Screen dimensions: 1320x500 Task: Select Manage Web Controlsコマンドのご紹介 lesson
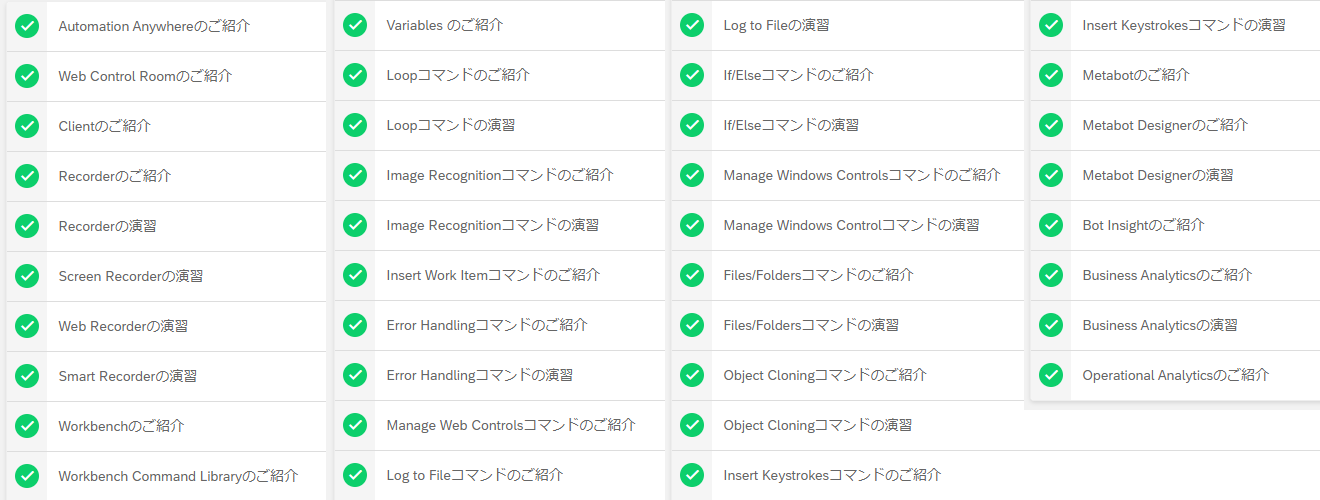(500, 425)
